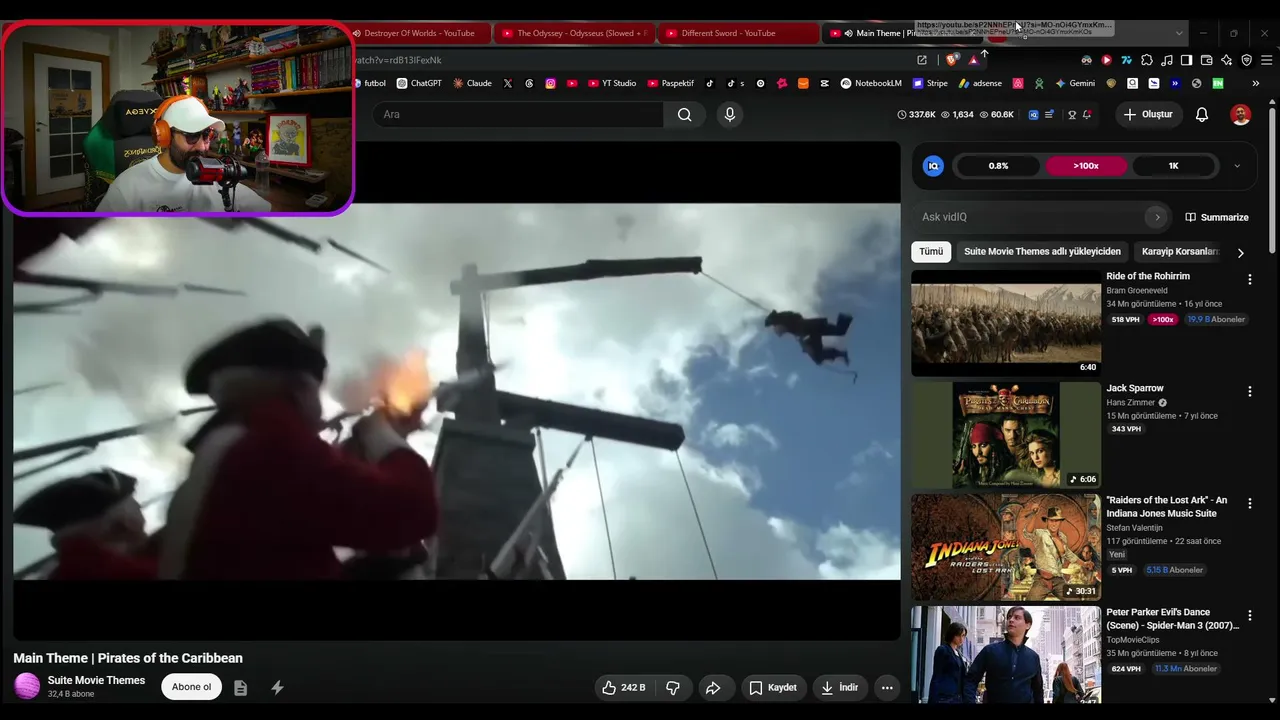Open options for Jack Sparrow video
1280x720 pixels.
click(1249, 392)
